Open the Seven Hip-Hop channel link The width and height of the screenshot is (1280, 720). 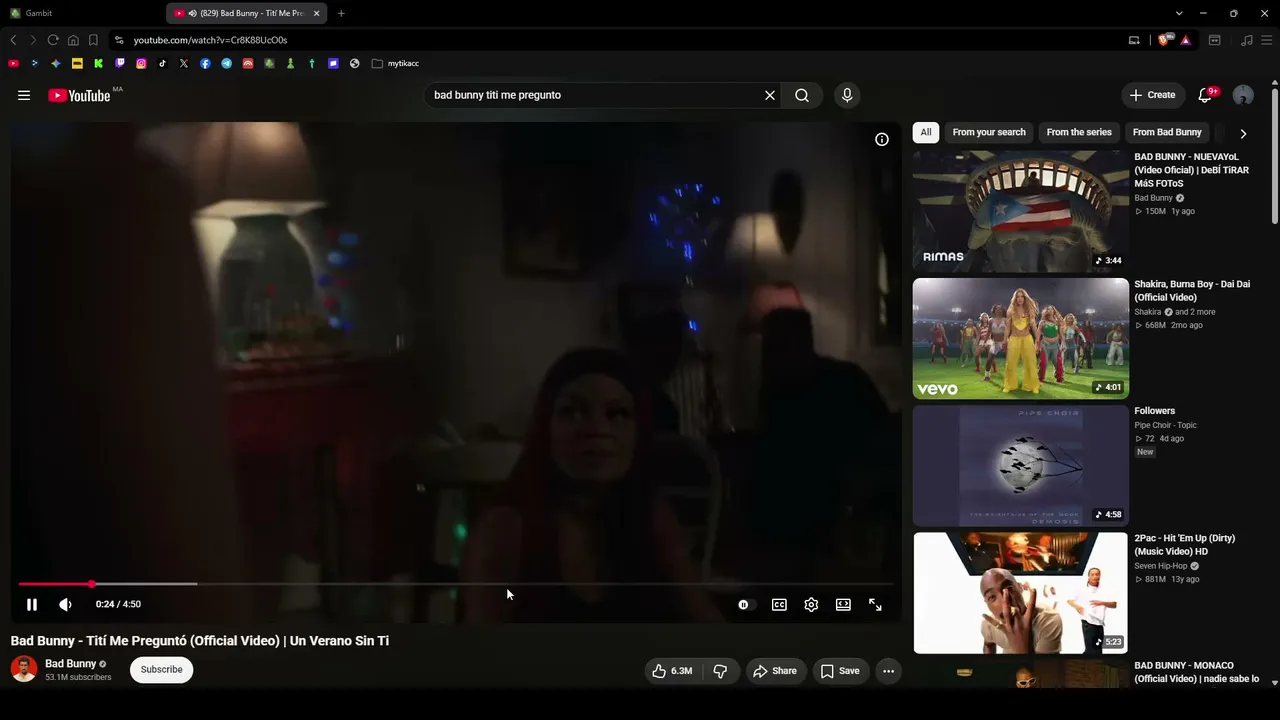pyautogui.click(x=1161, y=566)
